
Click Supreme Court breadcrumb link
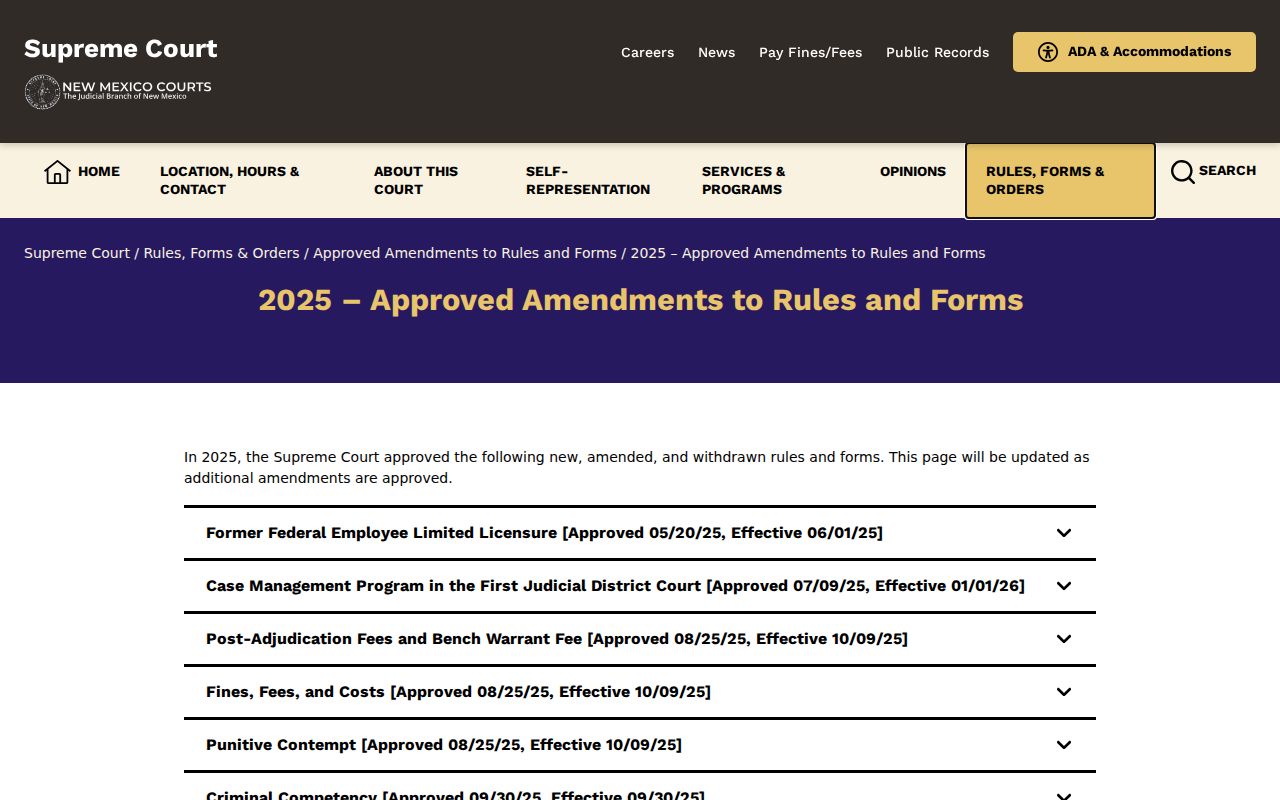77,253
